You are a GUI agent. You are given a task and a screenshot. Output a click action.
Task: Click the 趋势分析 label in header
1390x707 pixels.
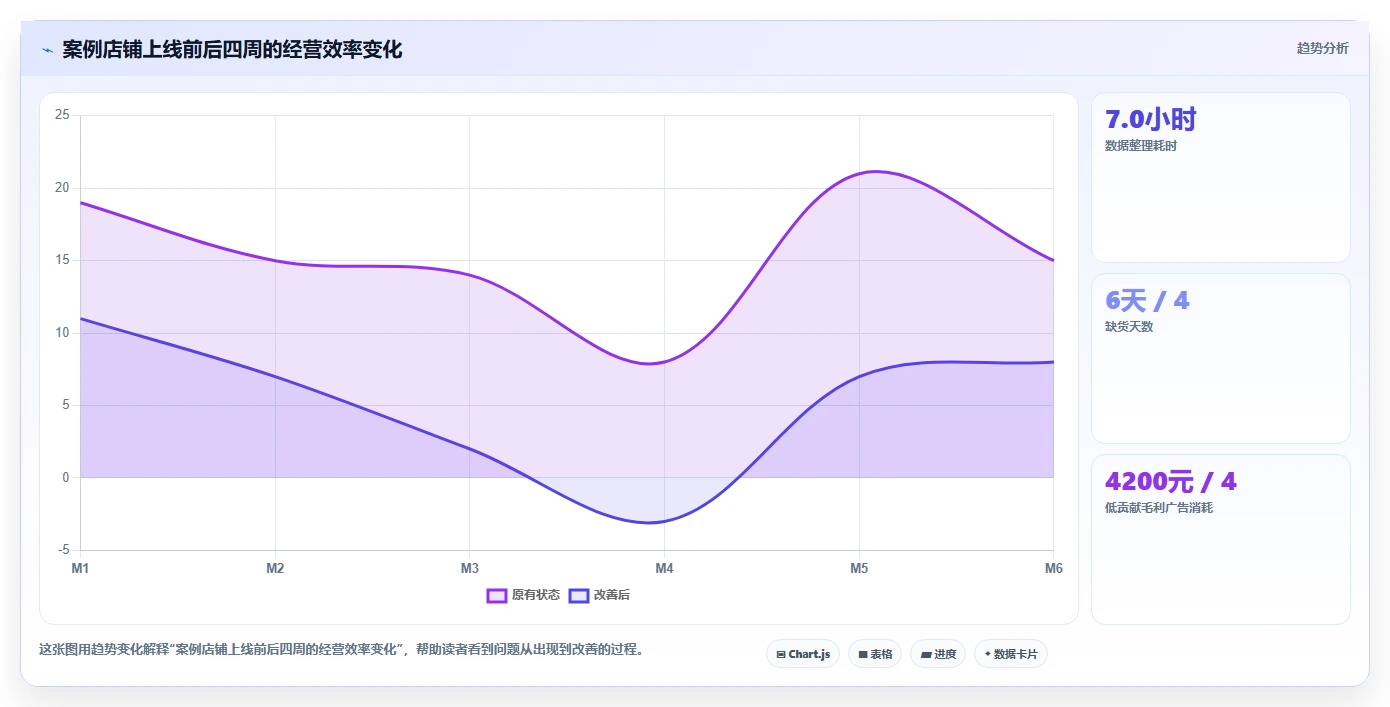[x=1322, y=48]
